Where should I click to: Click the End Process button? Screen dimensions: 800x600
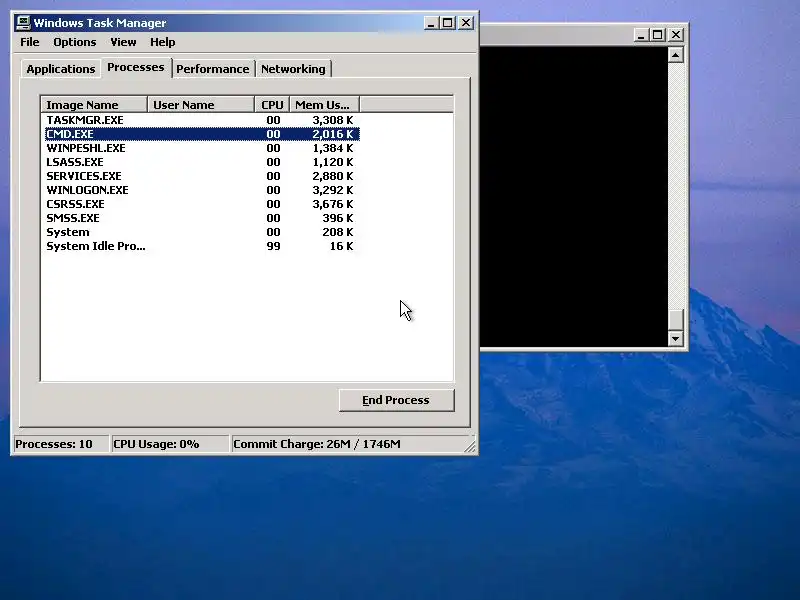coord(396,400)
